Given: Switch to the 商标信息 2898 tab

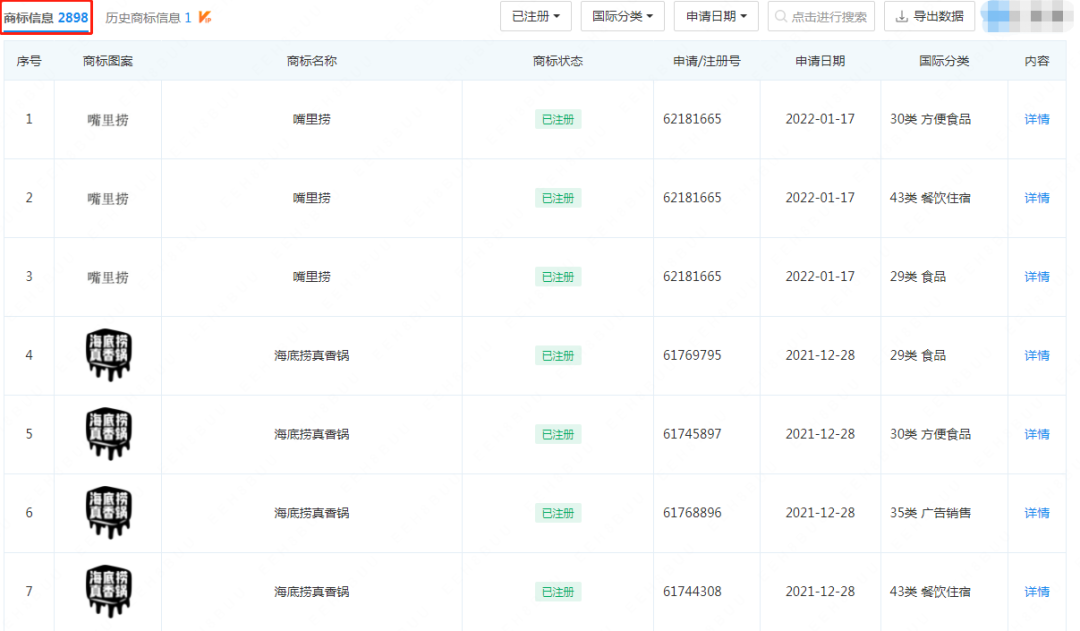Looking at the screenshot, I should (46, 17).
